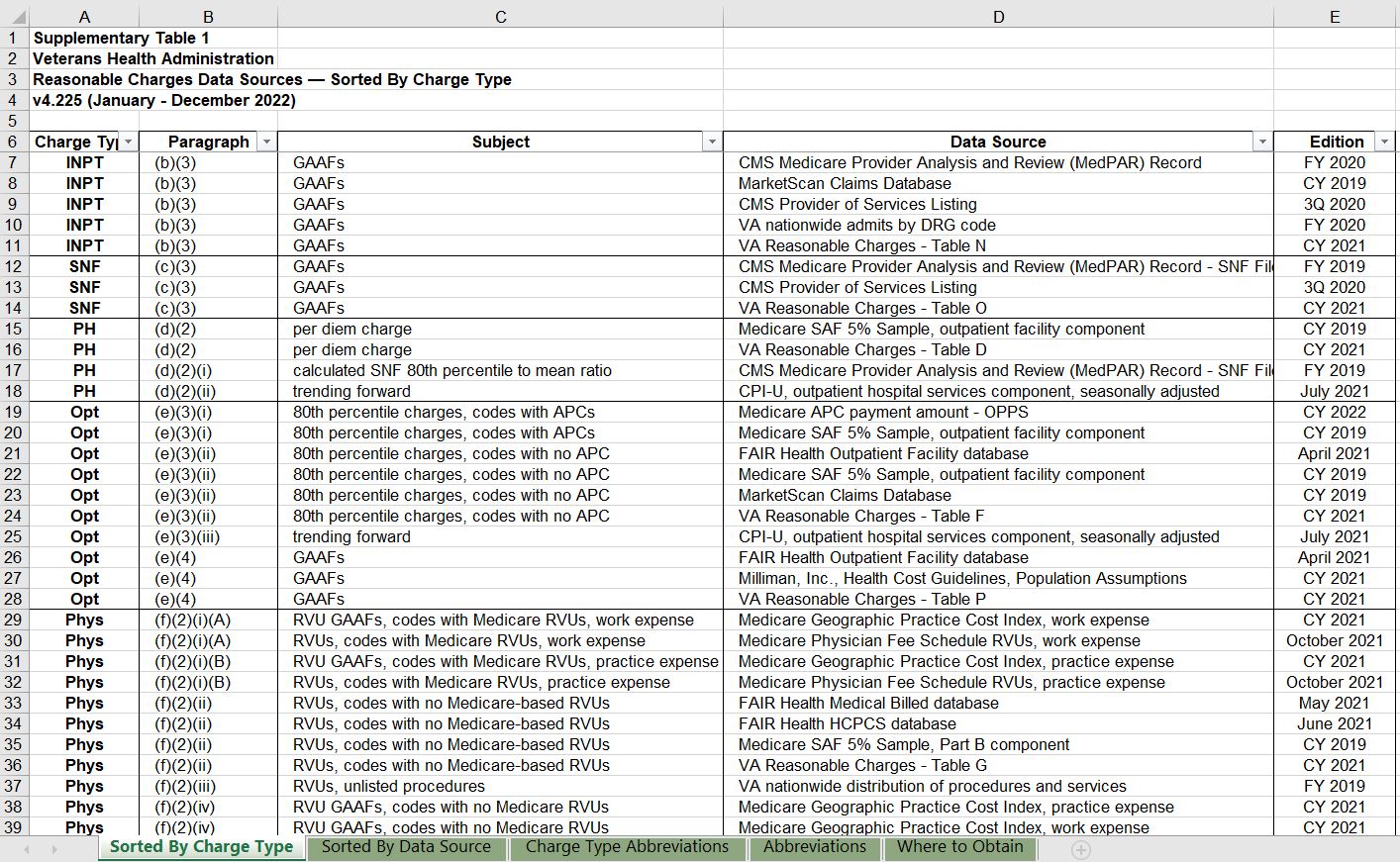This screenshot has width=1400, height=862.
Task: Expand the Subject column filter arrow
Action: point(711,143)
